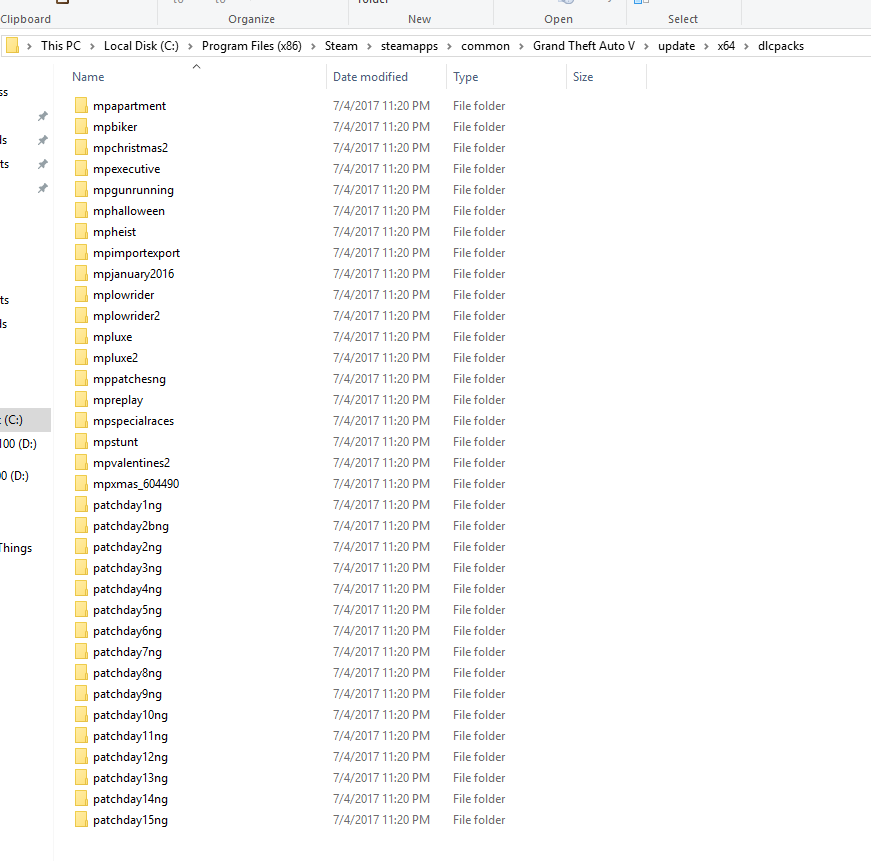
Task: Click the mpxmas_604490 folder icon
Action: tap(81, 483)
